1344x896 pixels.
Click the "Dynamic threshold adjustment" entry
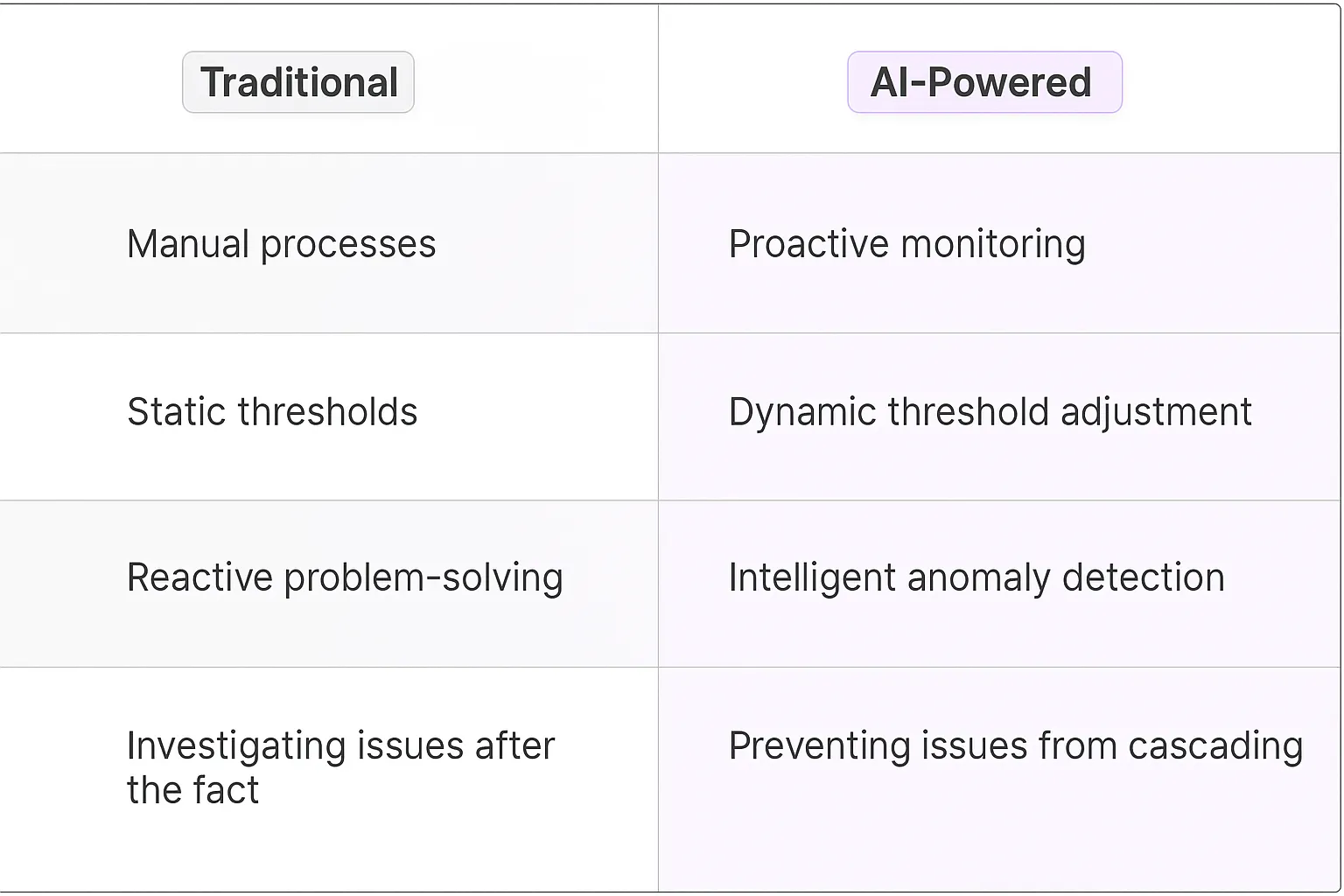pos(990,412)
